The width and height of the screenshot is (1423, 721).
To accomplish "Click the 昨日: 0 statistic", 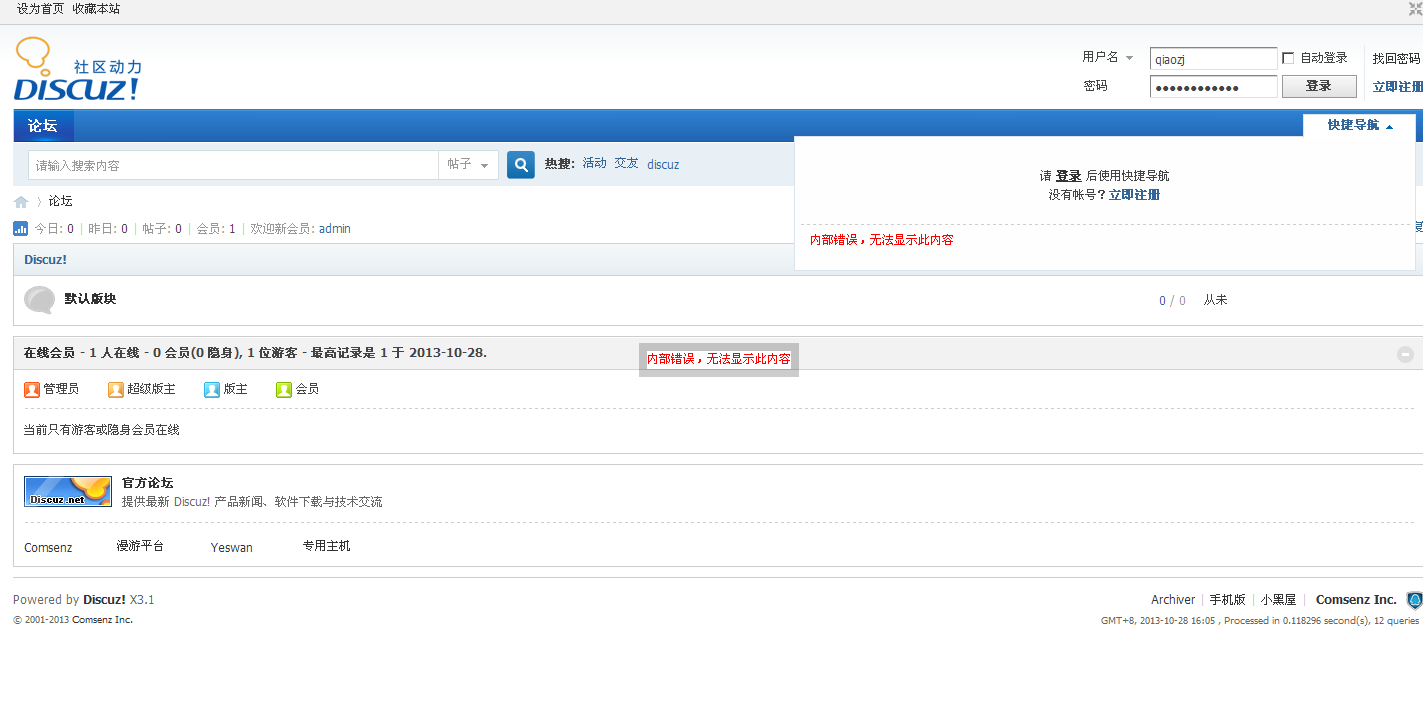I will 108,229.
